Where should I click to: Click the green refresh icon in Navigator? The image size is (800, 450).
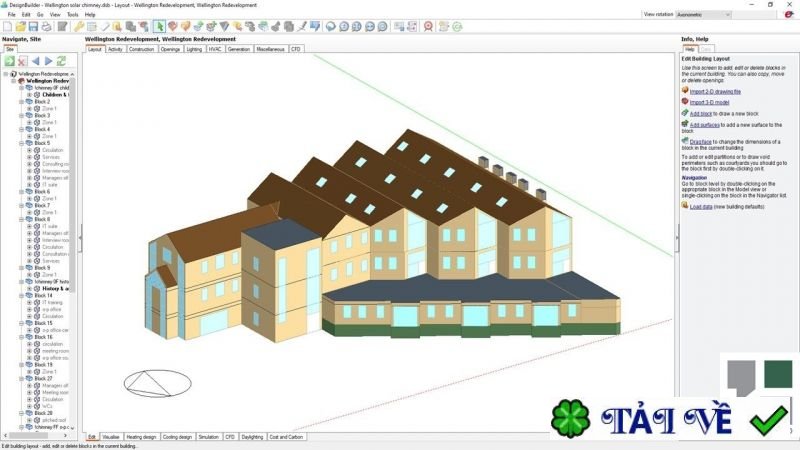click(x=61, y=61)
